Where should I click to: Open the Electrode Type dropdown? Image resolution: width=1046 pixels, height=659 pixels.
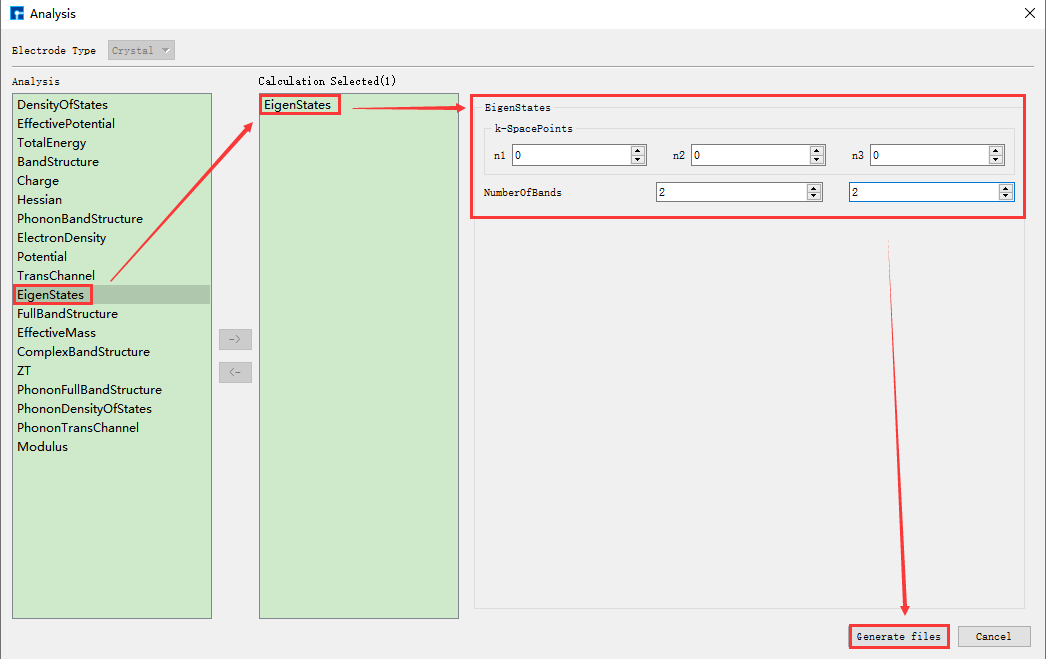pos(141,50)
